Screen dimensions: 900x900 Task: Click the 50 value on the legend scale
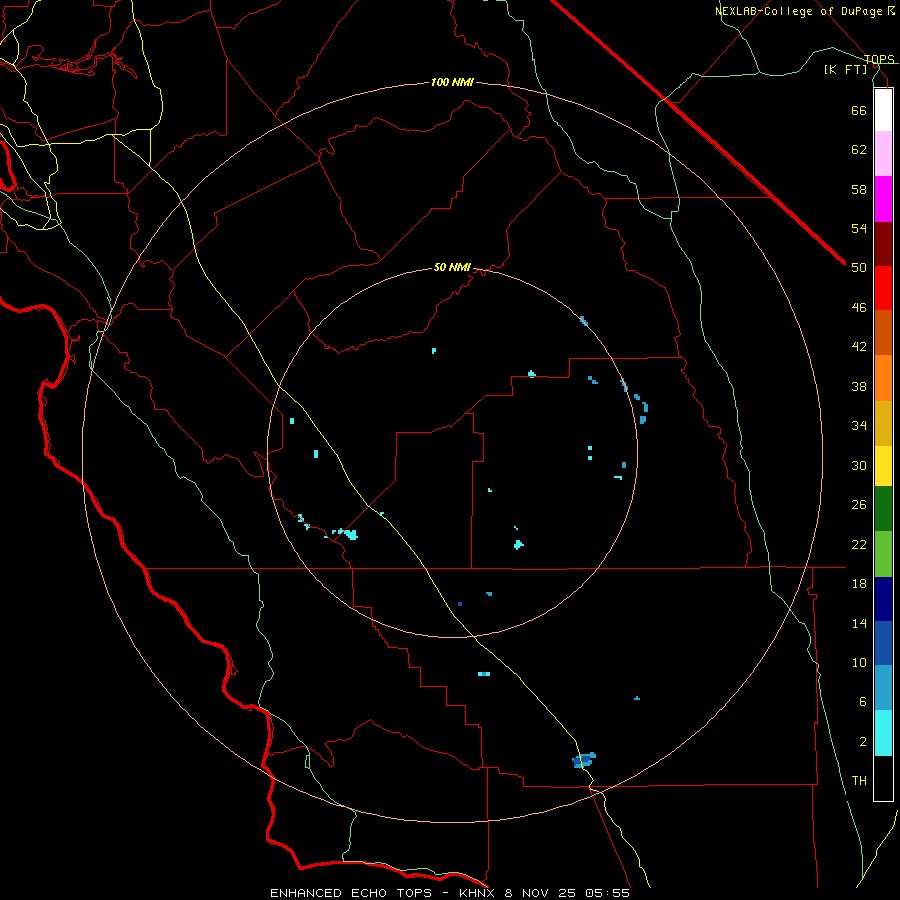click(859, 268)
